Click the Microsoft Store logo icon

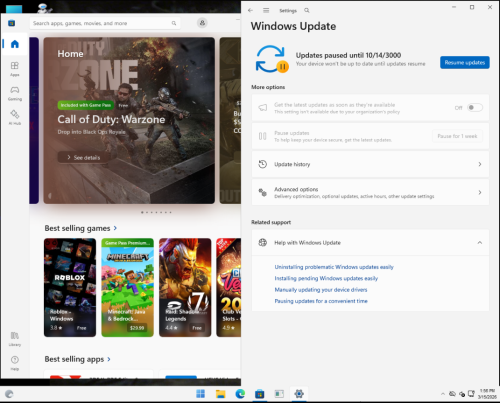pos(12,23)
